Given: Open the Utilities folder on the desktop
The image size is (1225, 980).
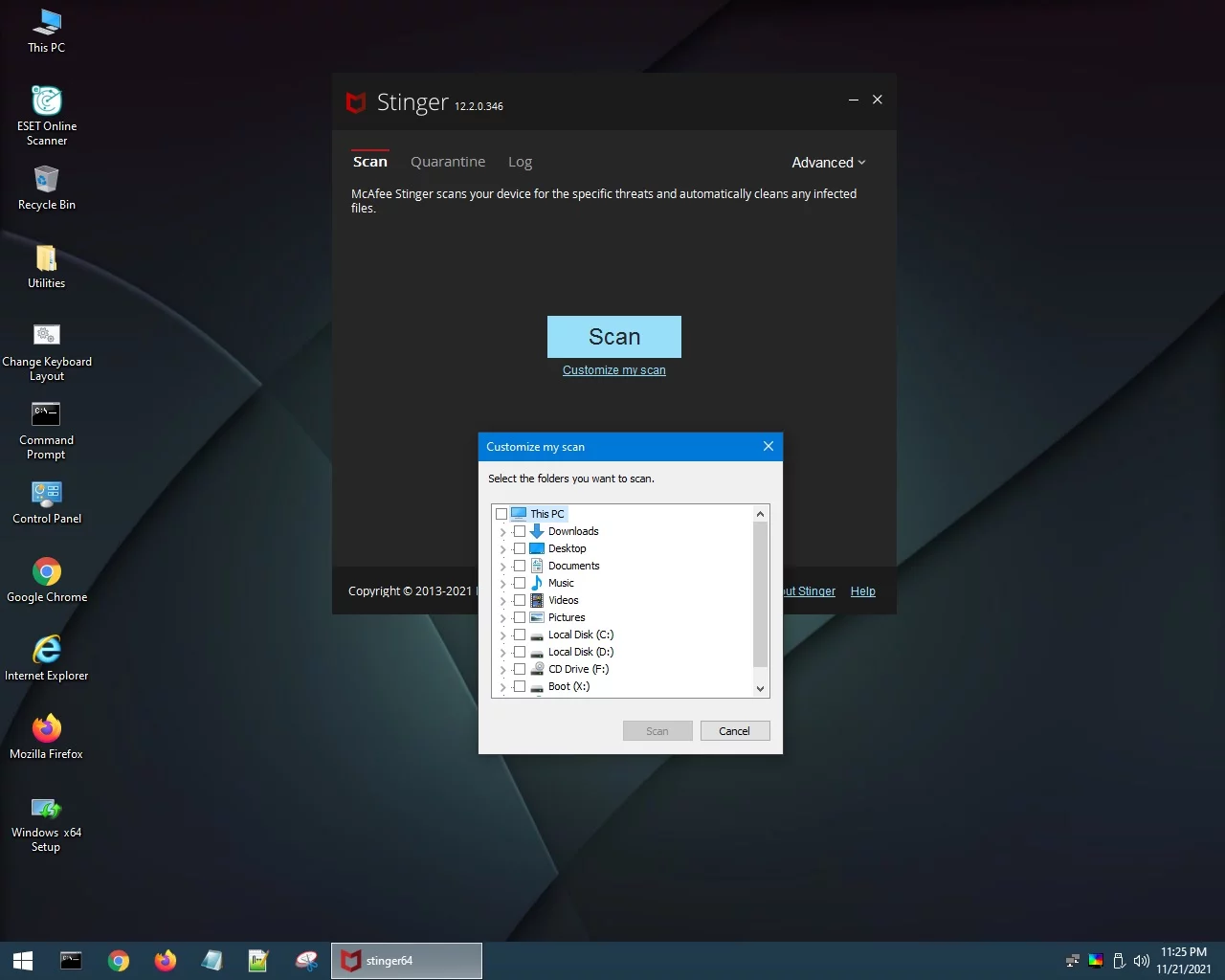Looking at the screenshot, I should coord(46,266).
